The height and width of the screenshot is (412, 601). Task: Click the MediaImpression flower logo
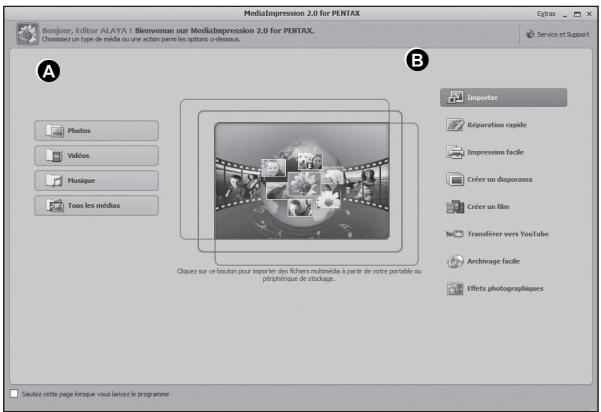pyautogui.click(x=28, y=34)
